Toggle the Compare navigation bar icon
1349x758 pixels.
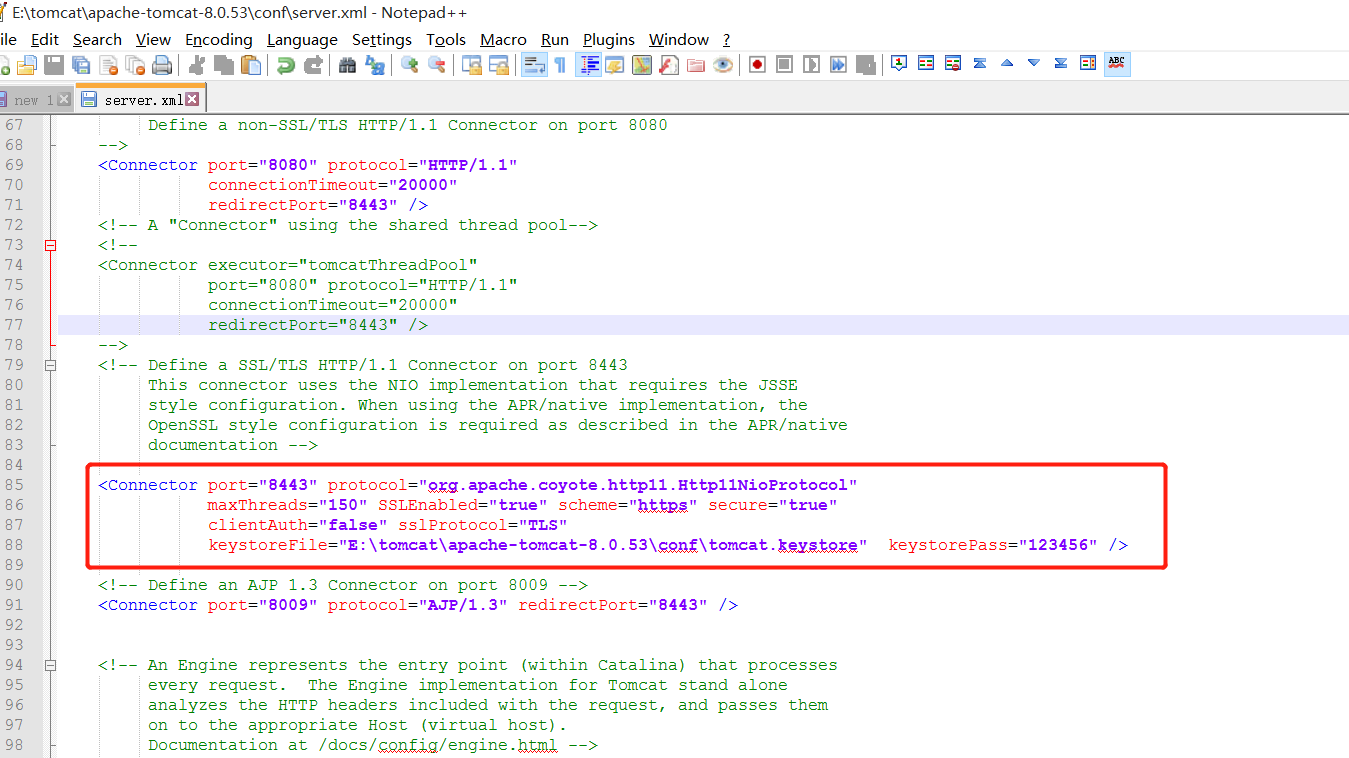coord(1088,63)
